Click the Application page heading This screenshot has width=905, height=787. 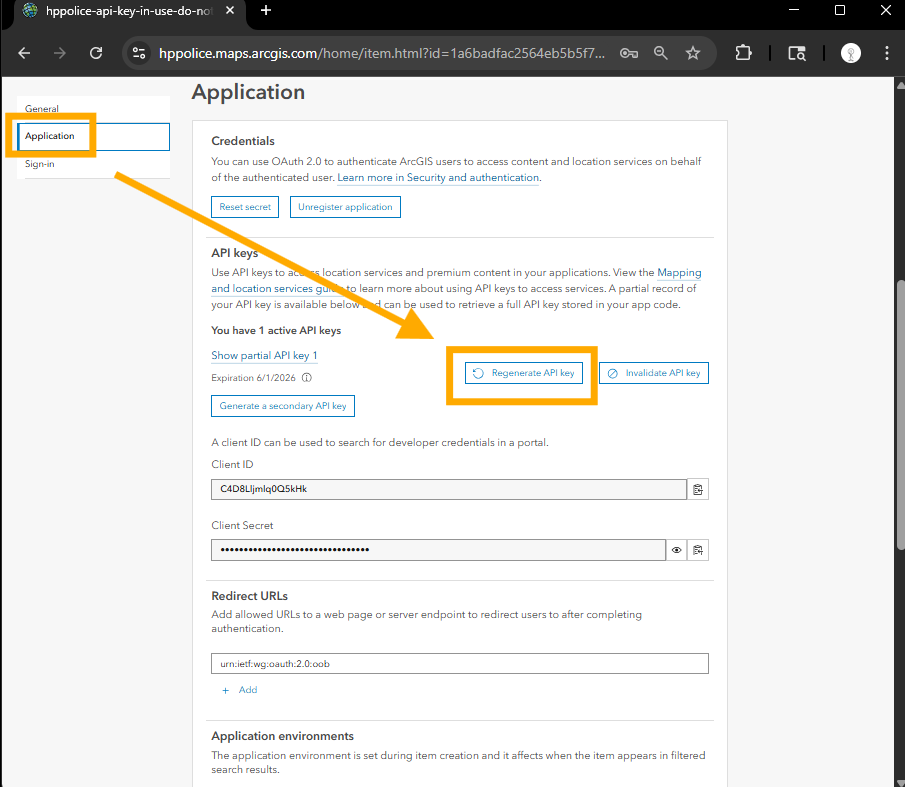[x=248, y=92]
